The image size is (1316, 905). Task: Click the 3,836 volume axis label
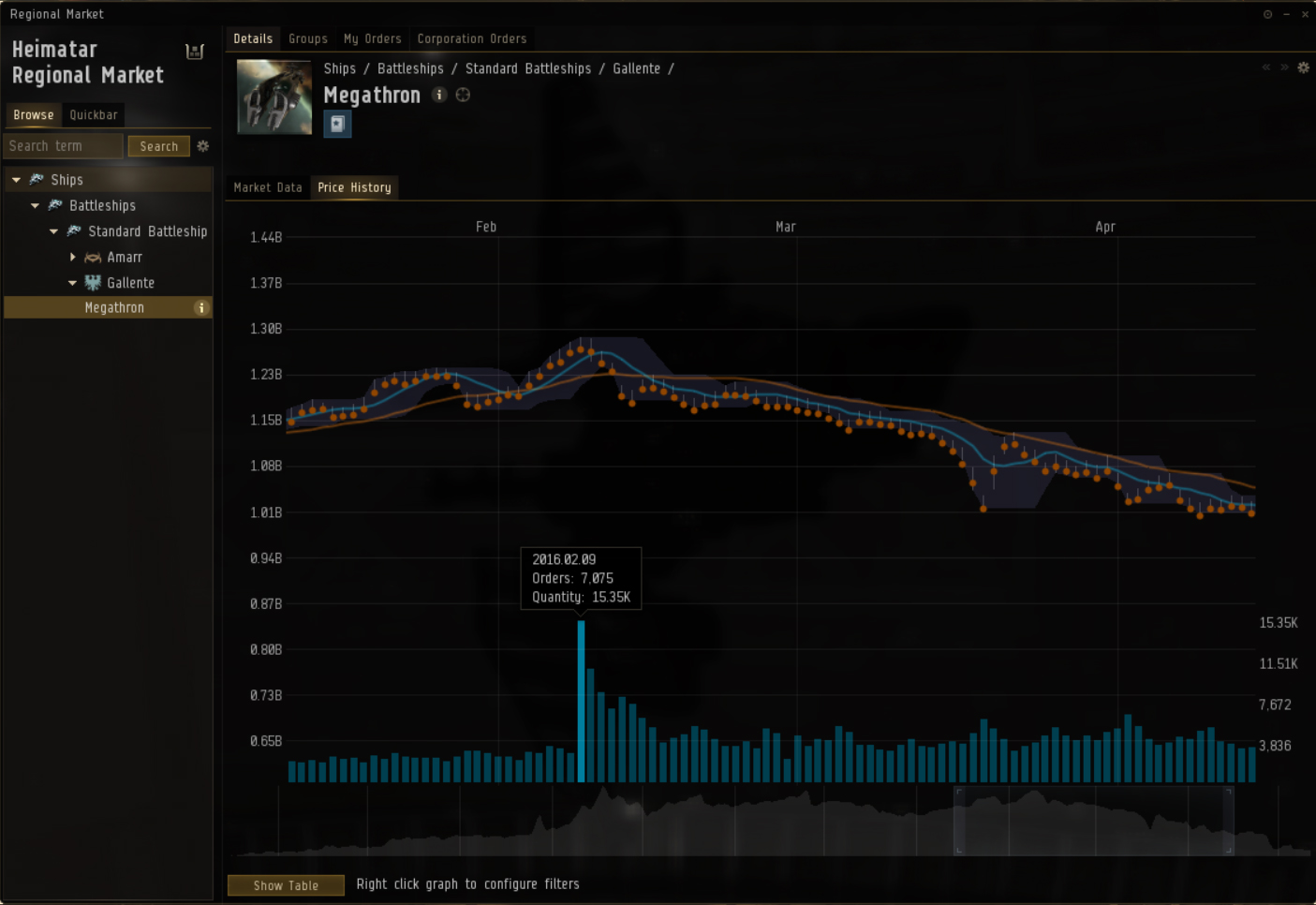coord(1275,746)
